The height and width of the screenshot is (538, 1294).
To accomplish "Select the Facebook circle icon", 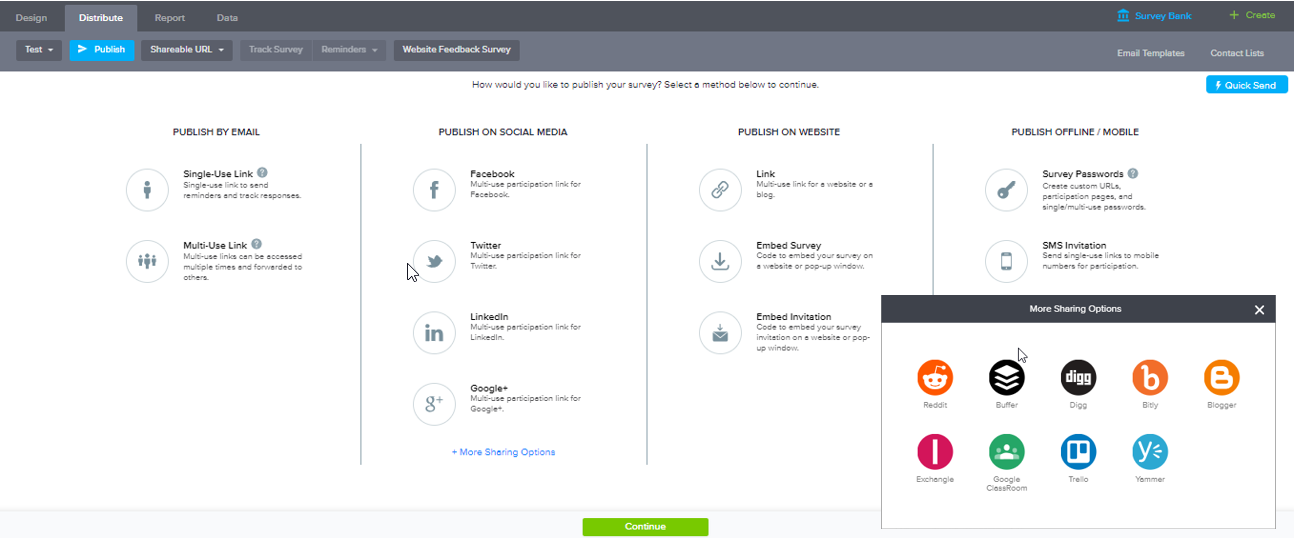I will click(x=434, y=190).
